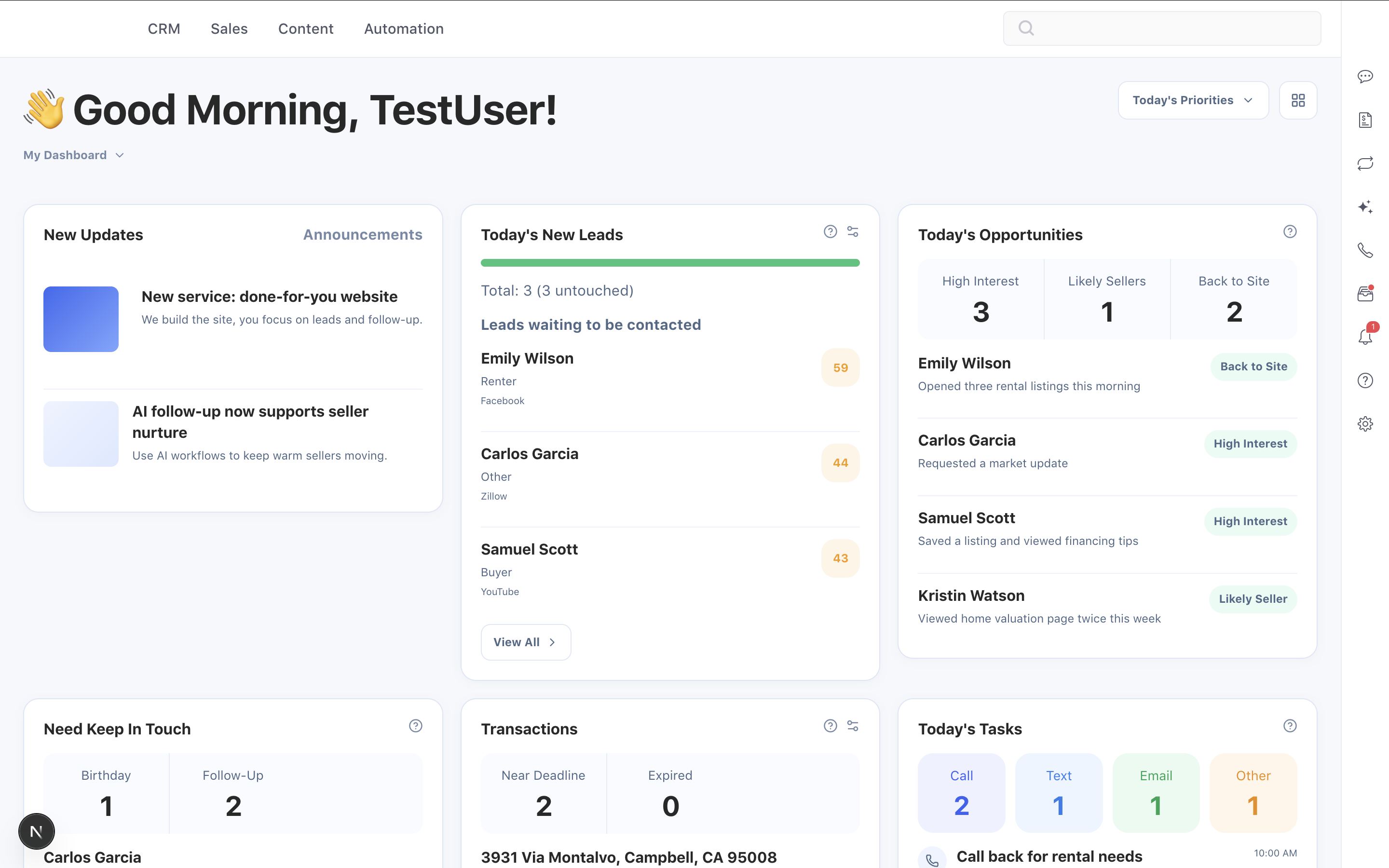Expand the Today's Priorities dropdown
This screenshot has height=868, width=1389.
pos(1193,100)
